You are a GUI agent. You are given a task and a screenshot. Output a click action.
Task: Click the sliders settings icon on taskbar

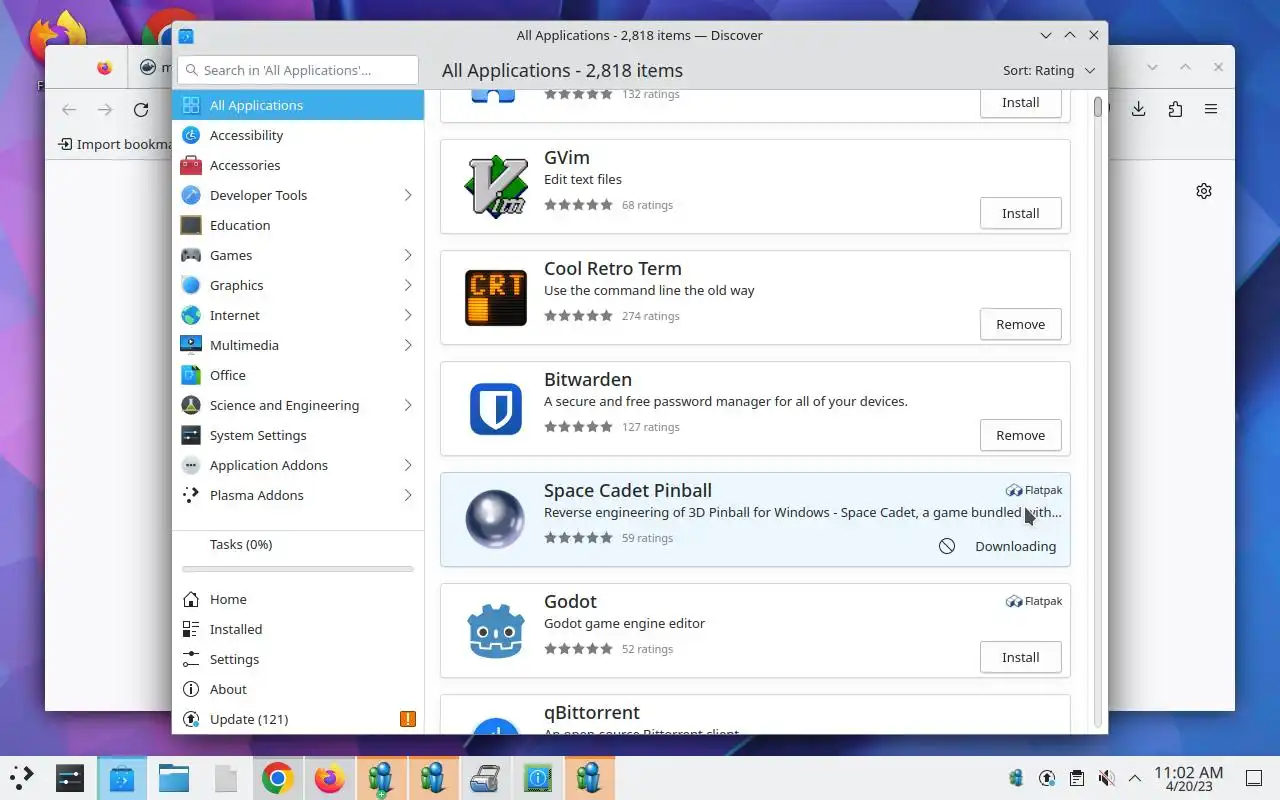[69, 777]
